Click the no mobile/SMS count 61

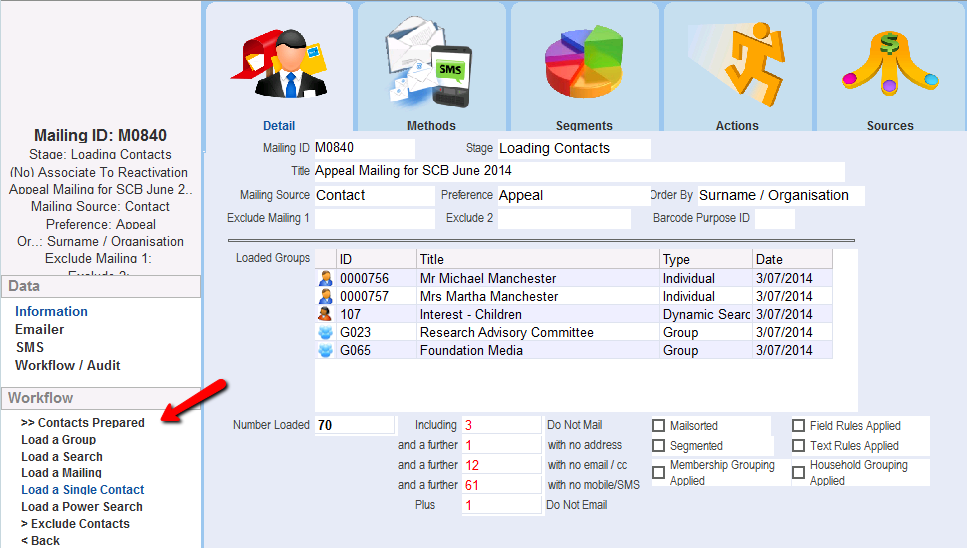pyautogui.click(x=501, y=485)
